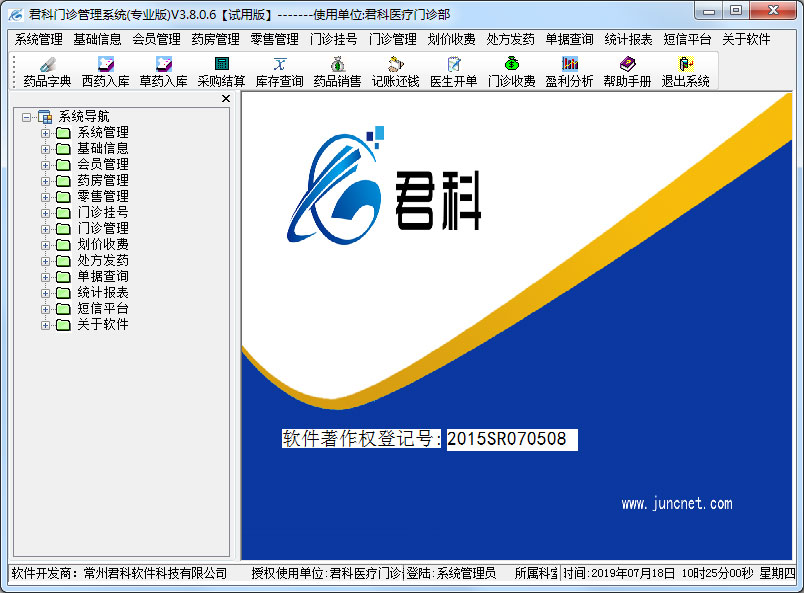
Task: Click the date time status entry
Action: (x=679, y=574)
